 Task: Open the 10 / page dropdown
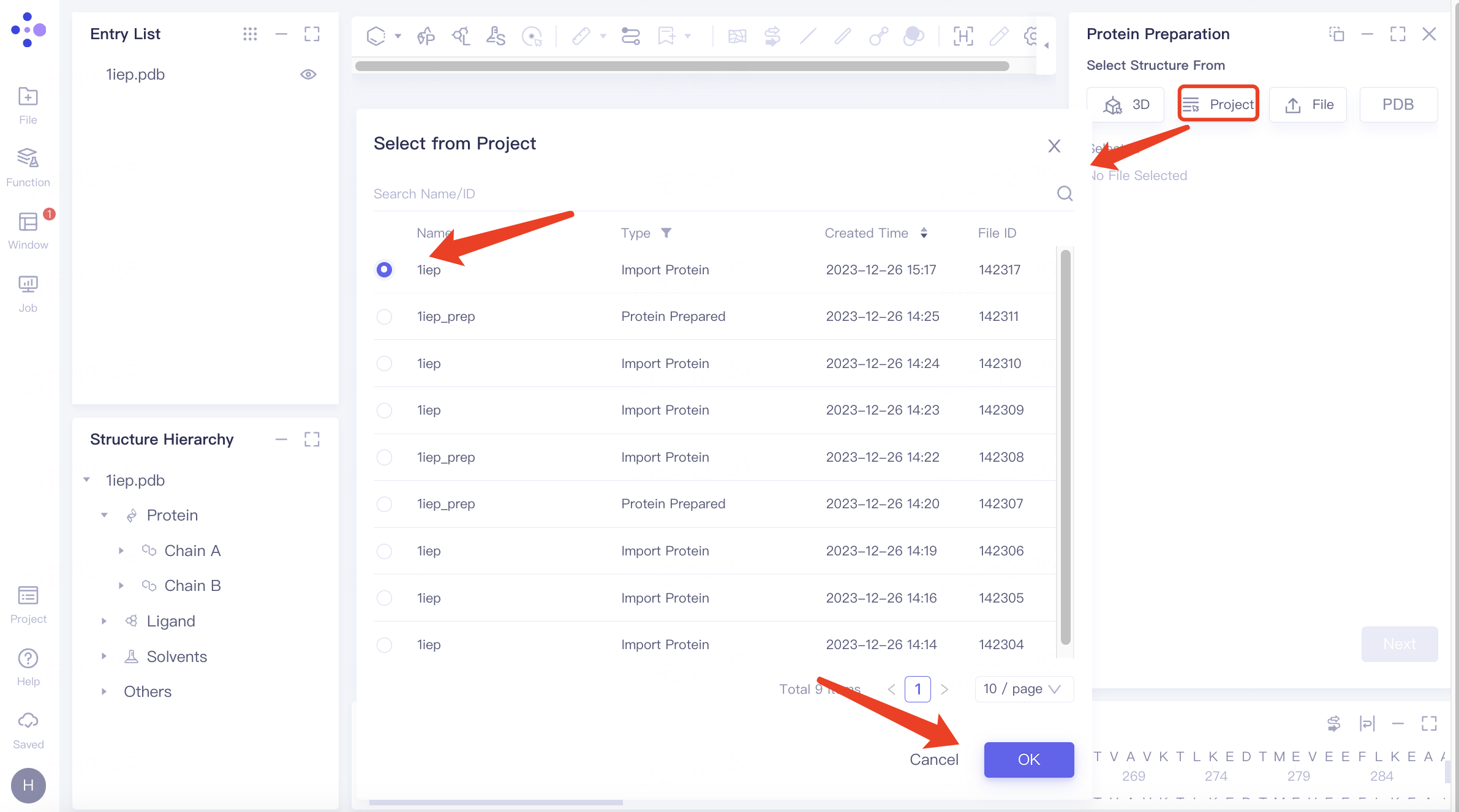tap(1024, 689)
